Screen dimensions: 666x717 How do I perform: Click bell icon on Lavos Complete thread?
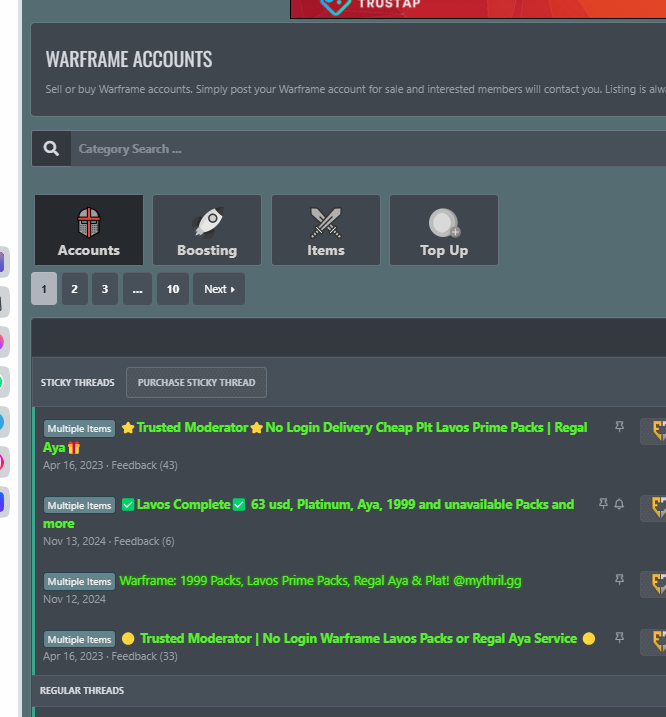[619, 504]
